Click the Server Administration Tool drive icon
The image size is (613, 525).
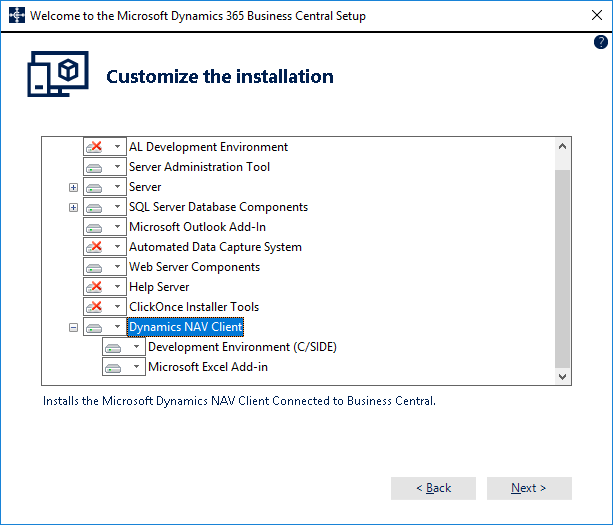pos(94,167)
